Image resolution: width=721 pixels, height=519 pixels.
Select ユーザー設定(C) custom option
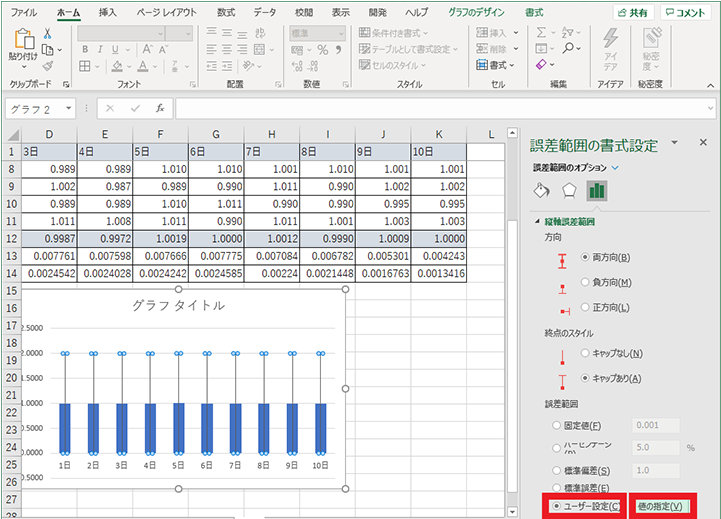pos(557,506)
